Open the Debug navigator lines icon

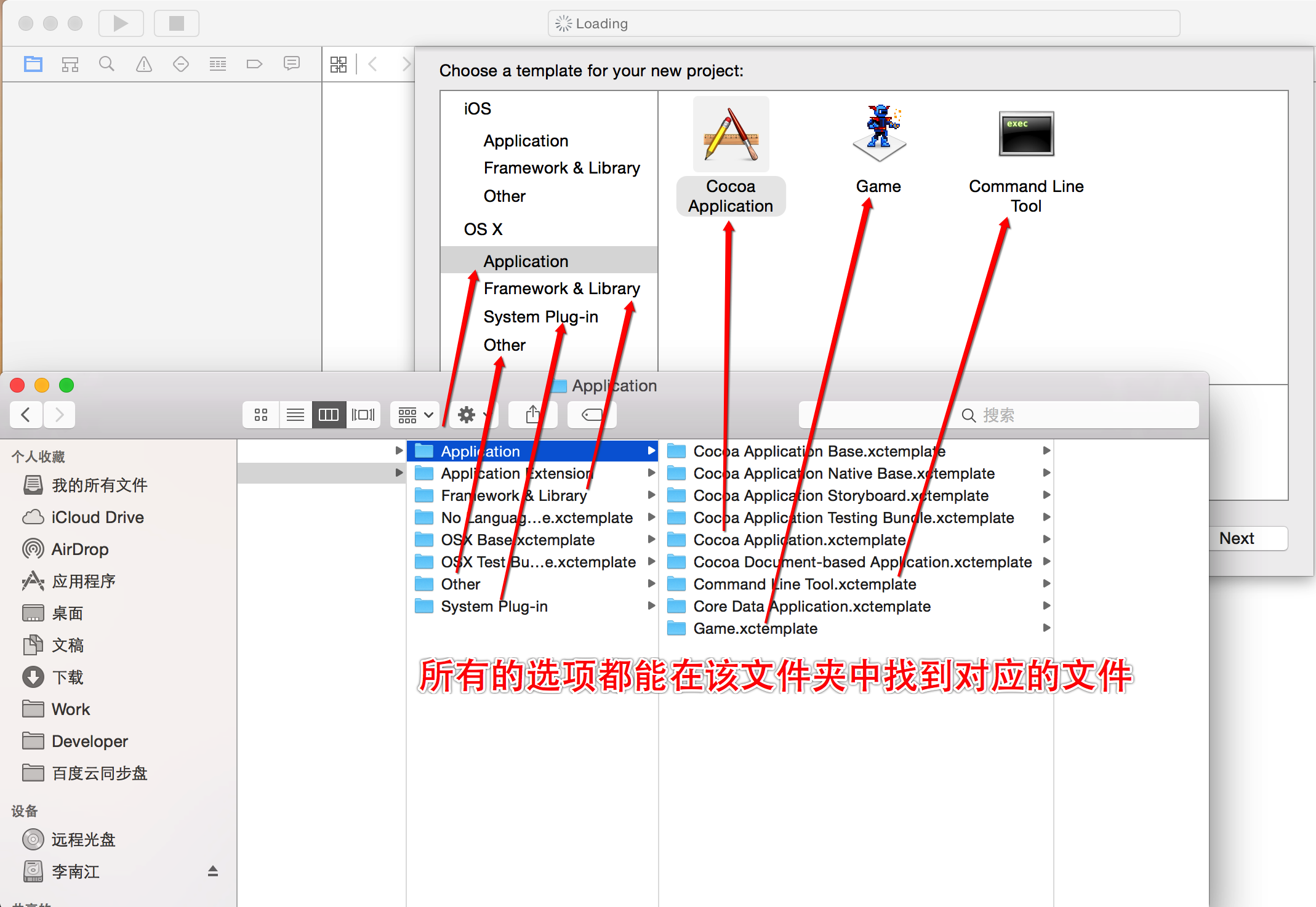[x=218, y=64]
